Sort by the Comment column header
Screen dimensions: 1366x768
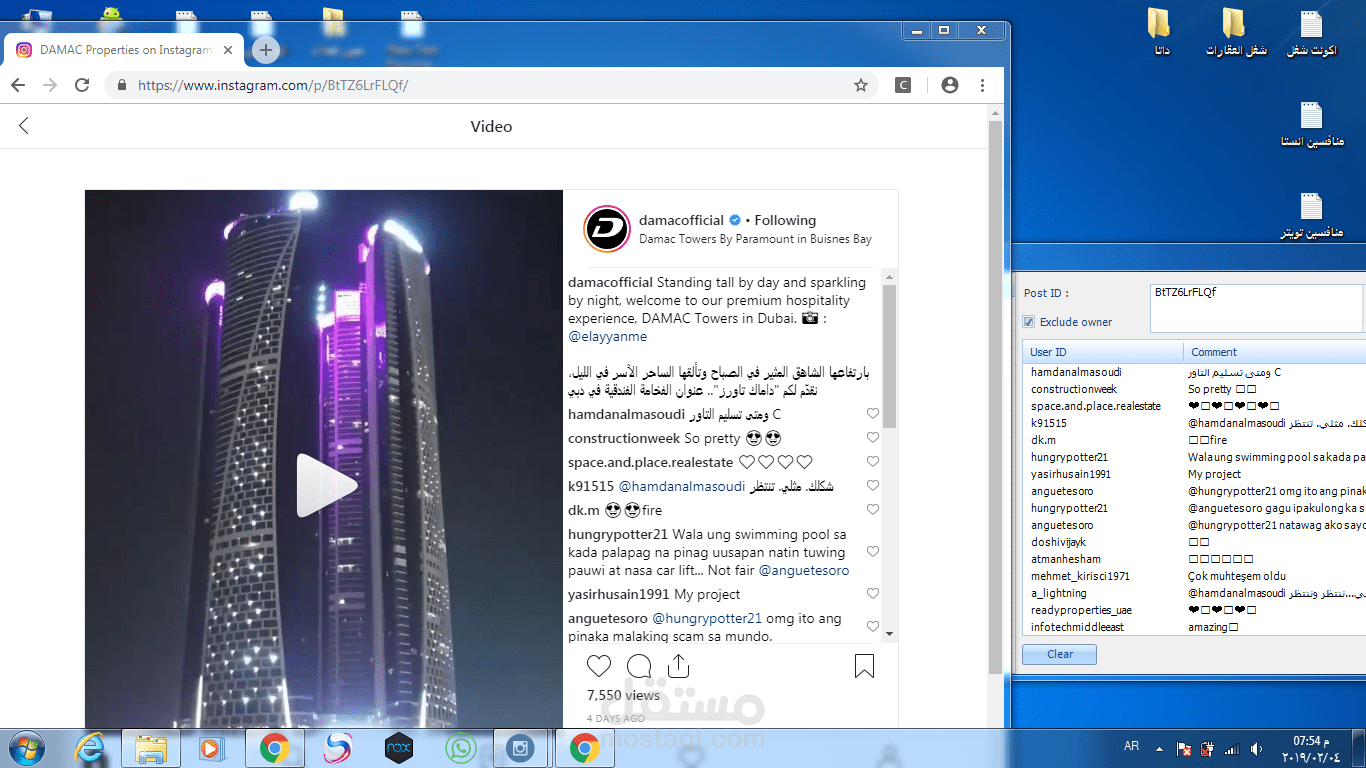[x=1275, y=352]
